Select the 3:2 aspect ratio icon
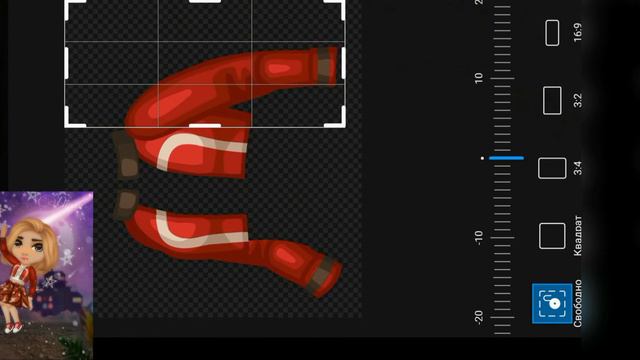 (x=552, y=100)
